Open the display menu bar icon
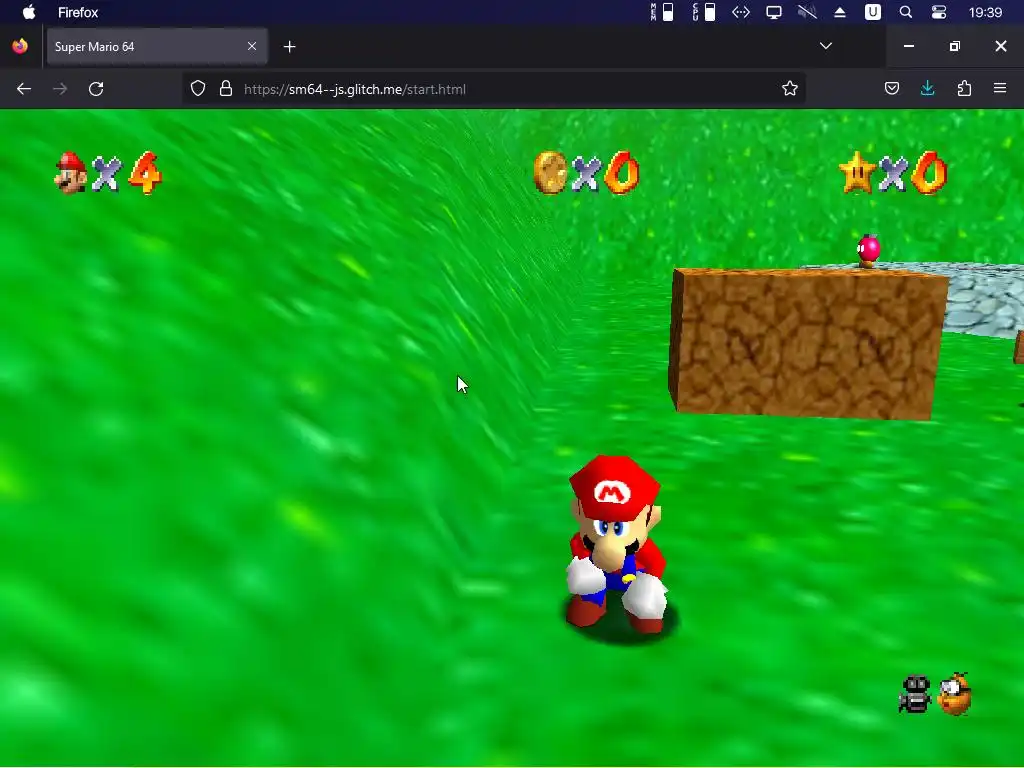The image size is (1024, 768). click(774, 12)
